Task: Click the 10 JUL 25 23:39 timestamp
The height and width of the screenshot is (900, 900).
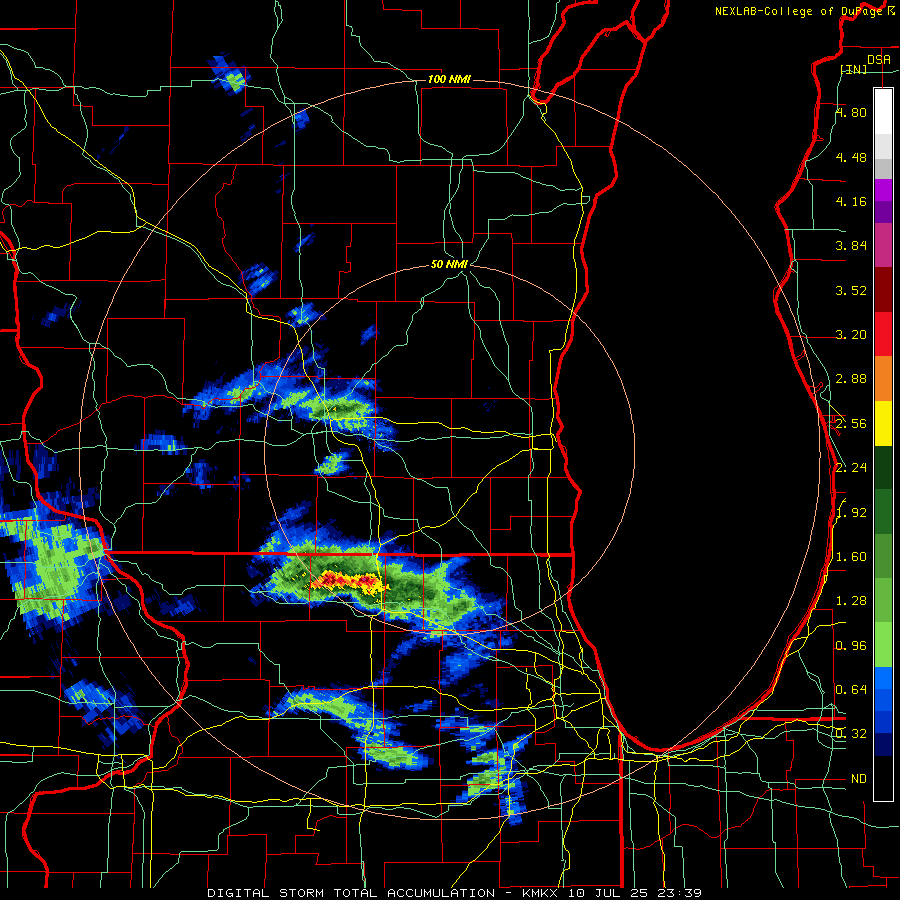Action: tap(635, 893)
